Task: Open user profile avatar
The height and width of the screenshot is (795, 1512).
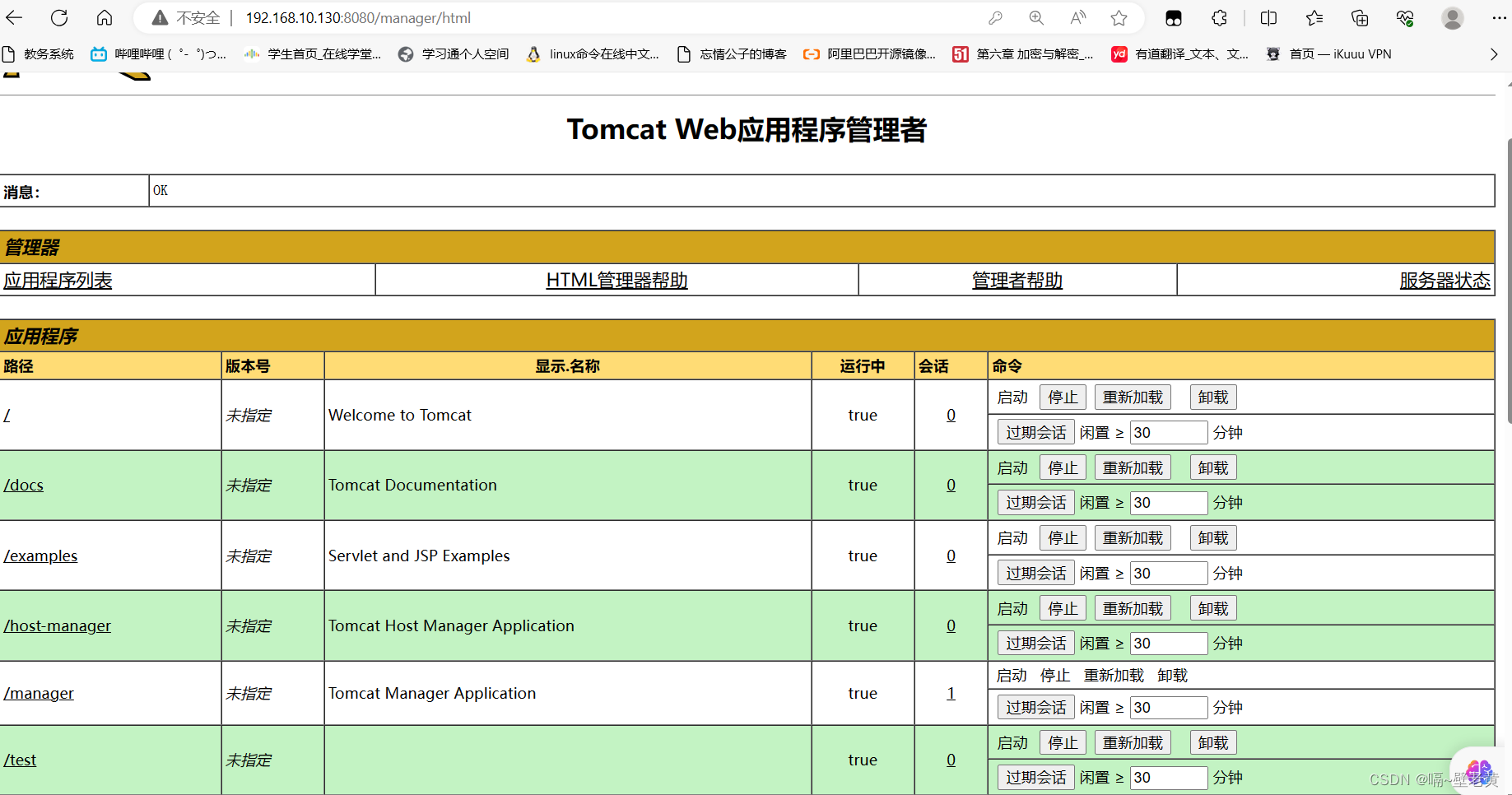Action: coord(1453,18)
